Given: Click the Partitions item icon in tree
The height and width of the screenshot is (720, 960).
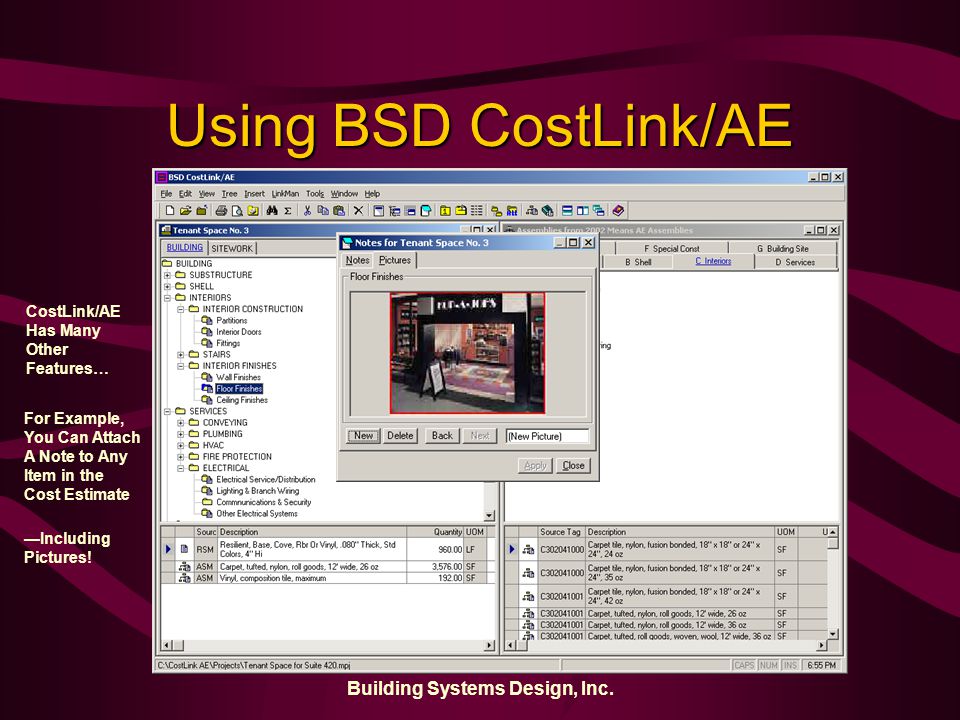Looking at the screenshot, I should (x=207, y=320).
